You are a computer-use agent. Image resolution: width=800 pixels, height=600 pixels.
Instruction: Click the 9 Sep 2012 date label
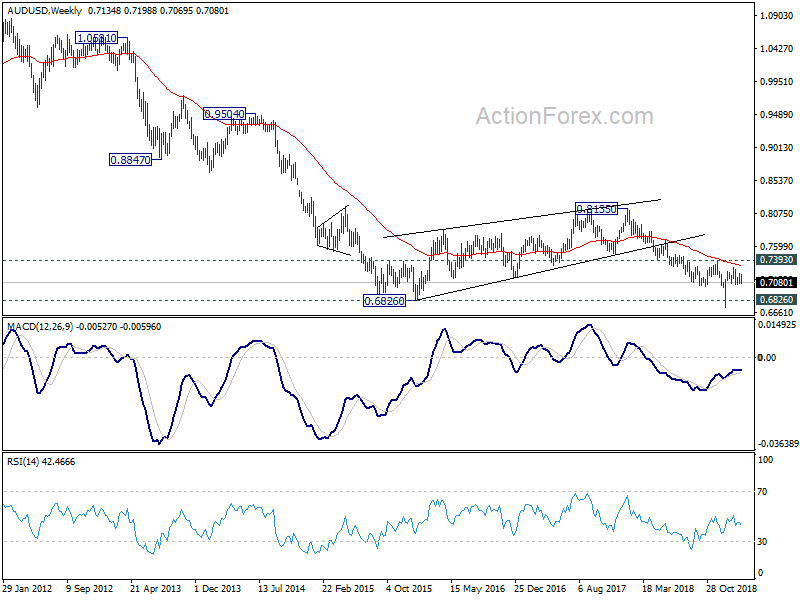tap(90, 589)
